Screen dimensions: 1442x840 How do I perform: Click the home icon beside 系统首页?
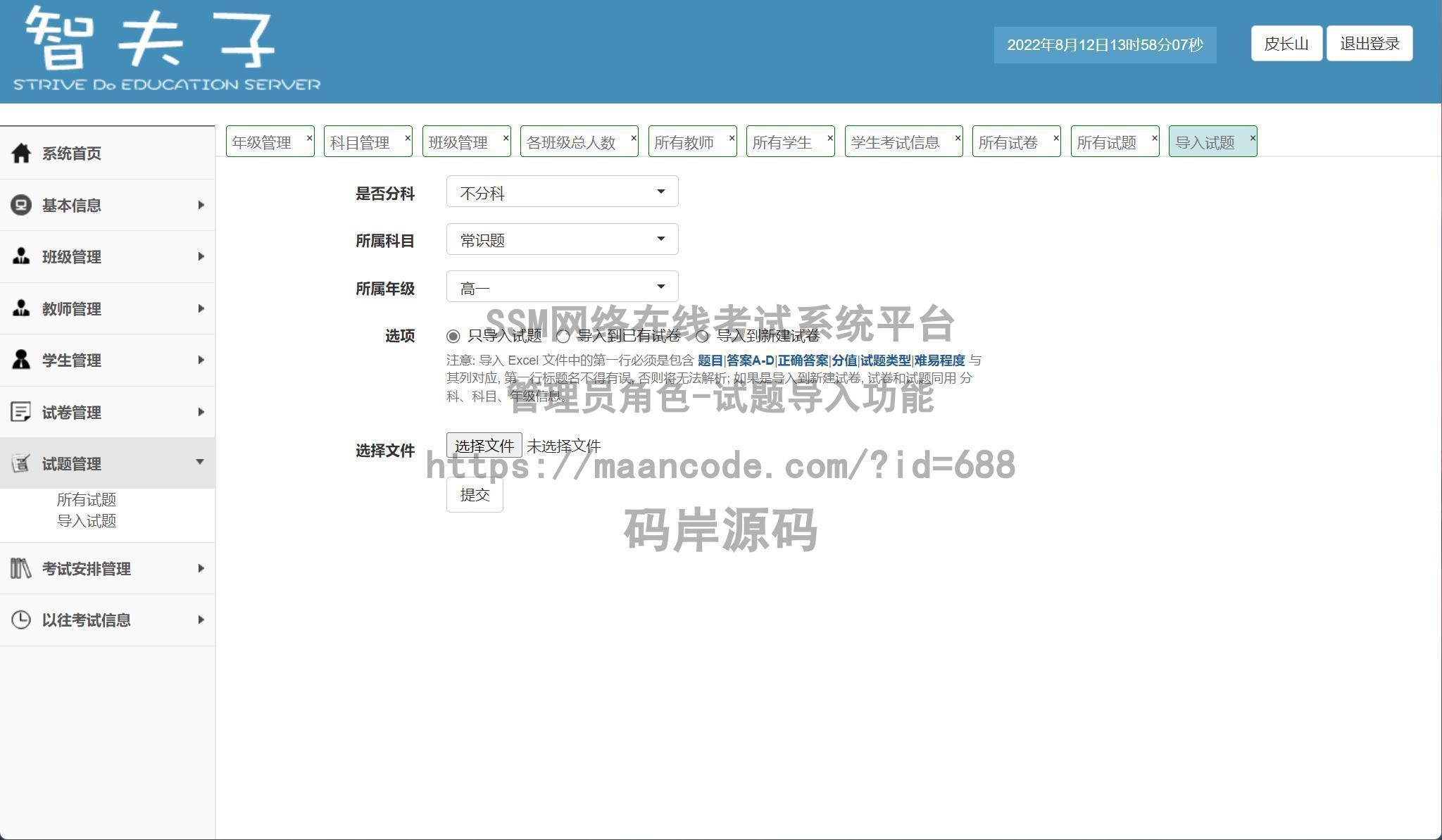pos(21,153)
